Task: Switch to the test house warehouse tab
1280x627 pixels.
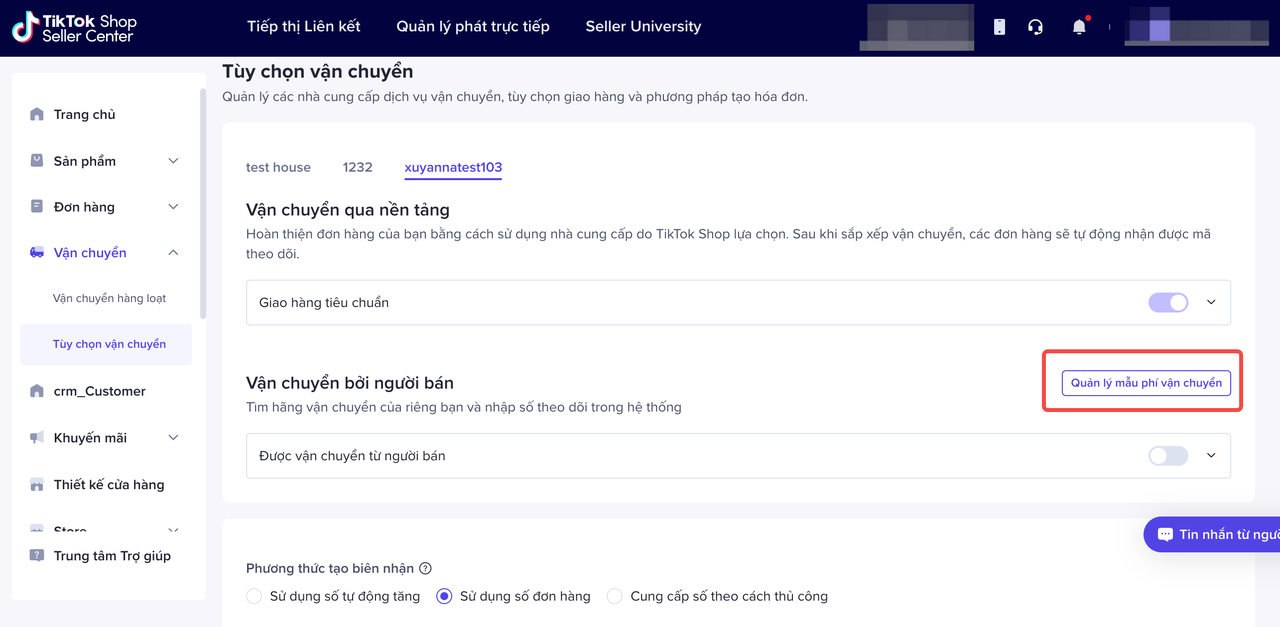Action: 278,167
